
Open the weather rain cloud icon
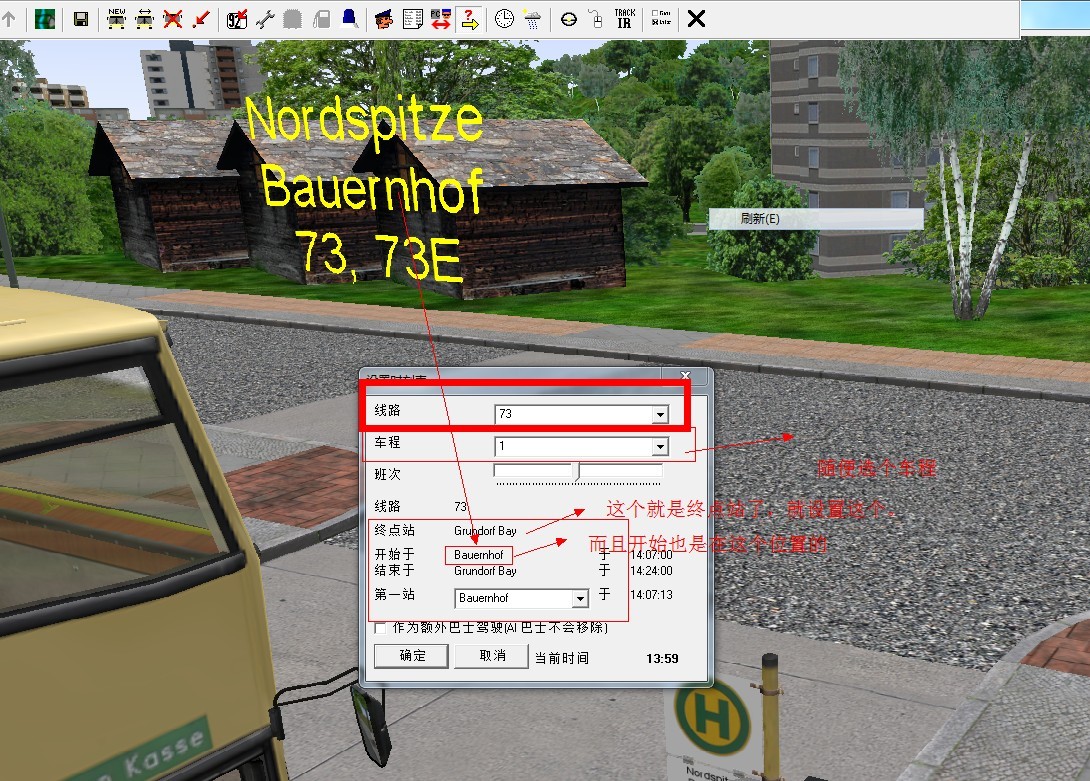pyautogui.click(x=533, y=19)
